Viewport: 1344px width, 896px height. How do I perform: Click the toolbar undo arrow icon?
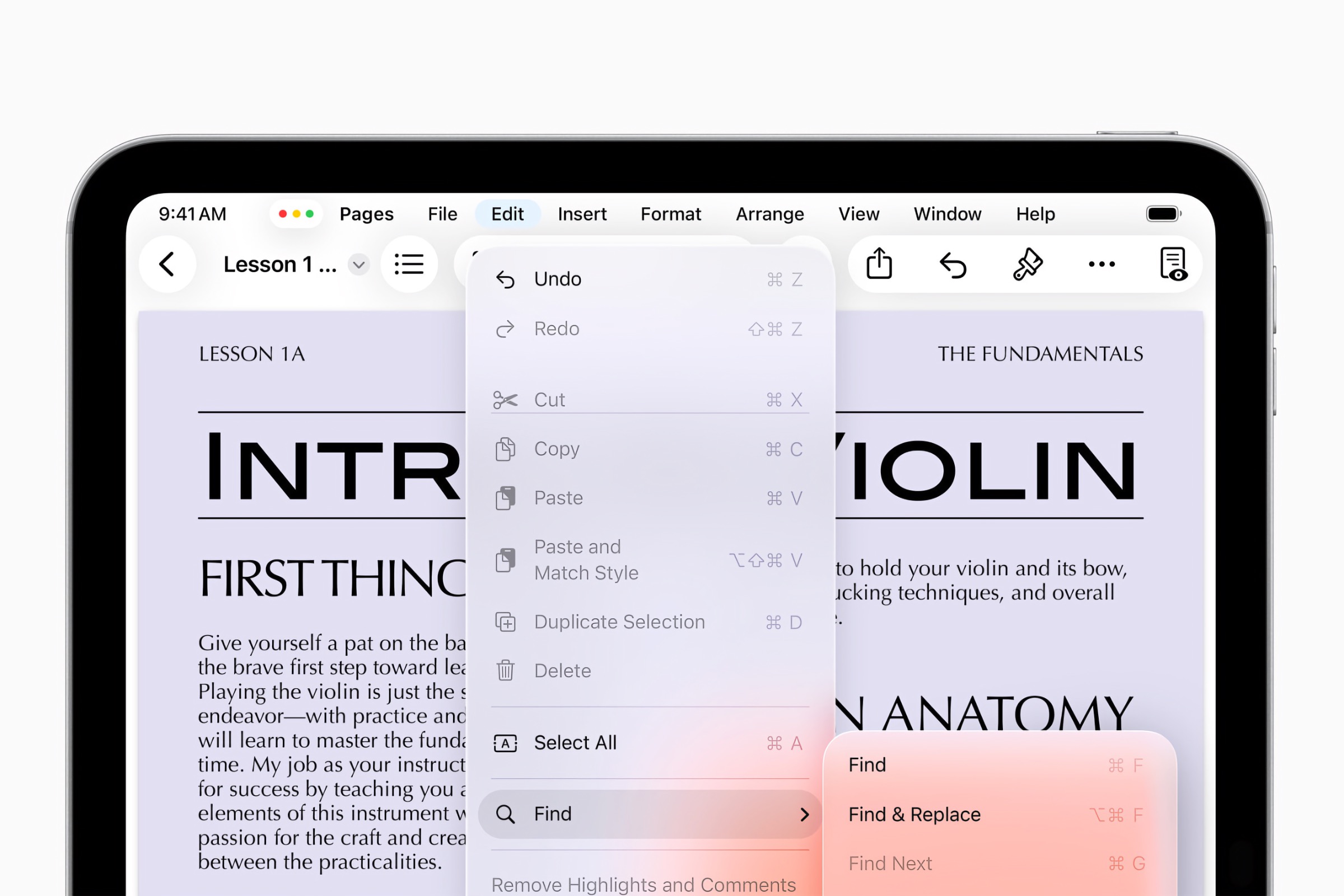pyautogui.click(x=953, y=265)
